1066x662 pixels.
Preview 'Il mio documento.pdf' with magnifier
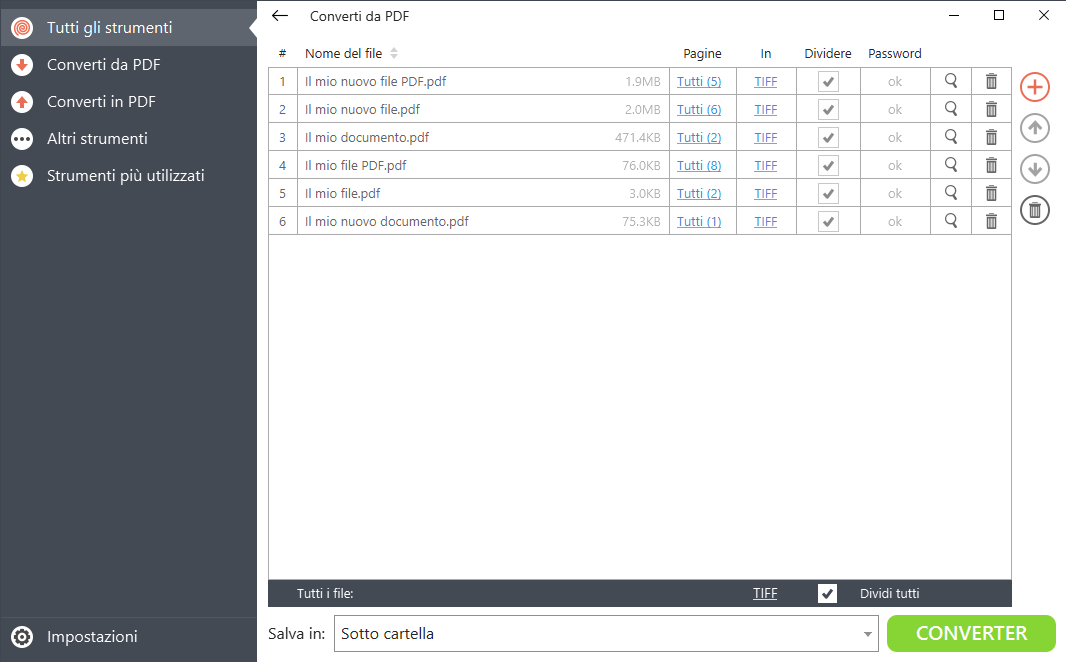point(951,137)
